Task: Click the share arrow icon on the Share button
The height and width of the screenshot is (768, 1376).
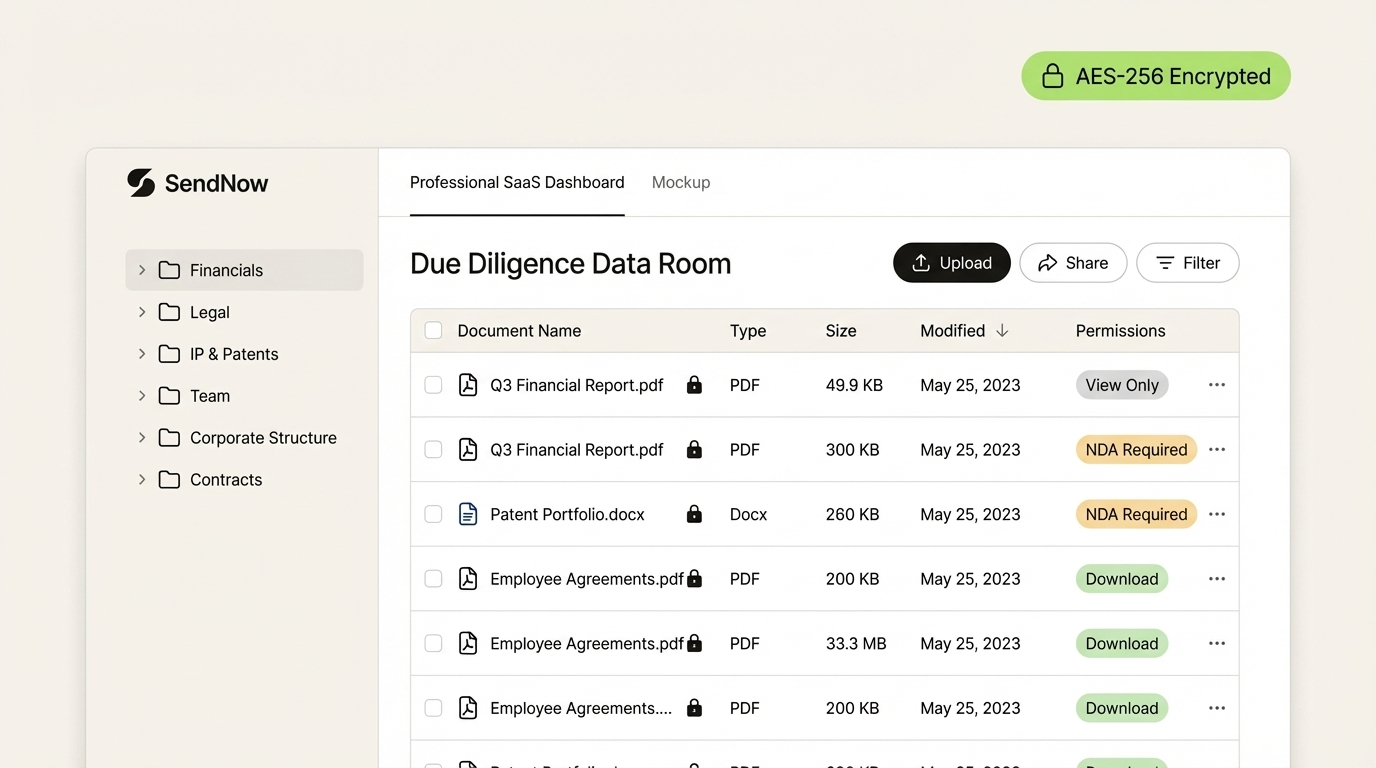Action: [x=1048, y=262]
